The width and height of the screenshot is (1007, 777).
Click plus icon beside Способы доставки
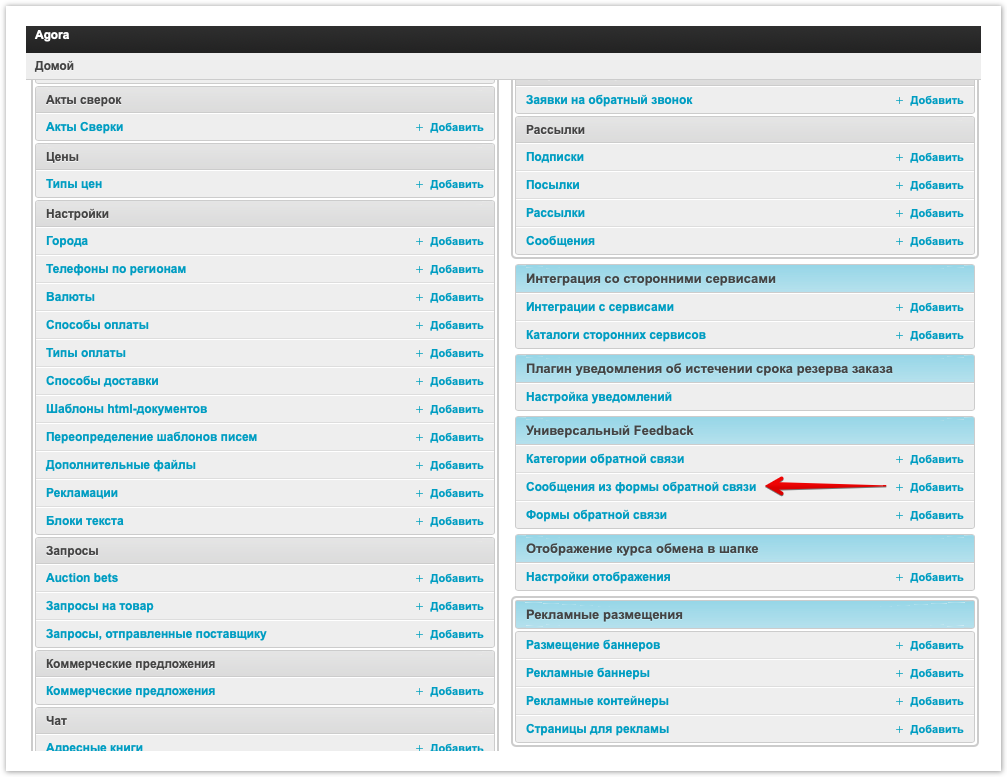coord(419,381)
